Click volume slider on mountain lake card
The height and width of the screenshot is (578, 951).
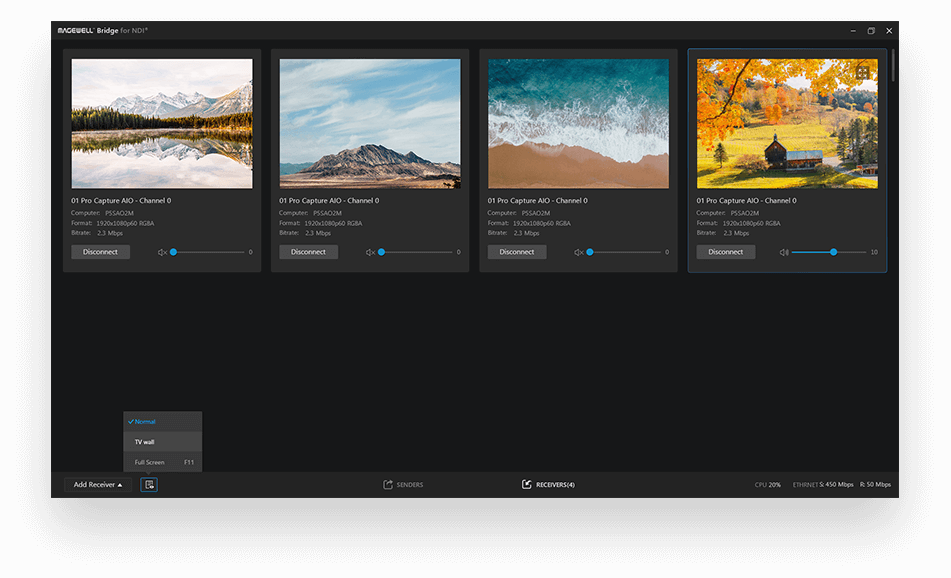click(x=207, y=252)
